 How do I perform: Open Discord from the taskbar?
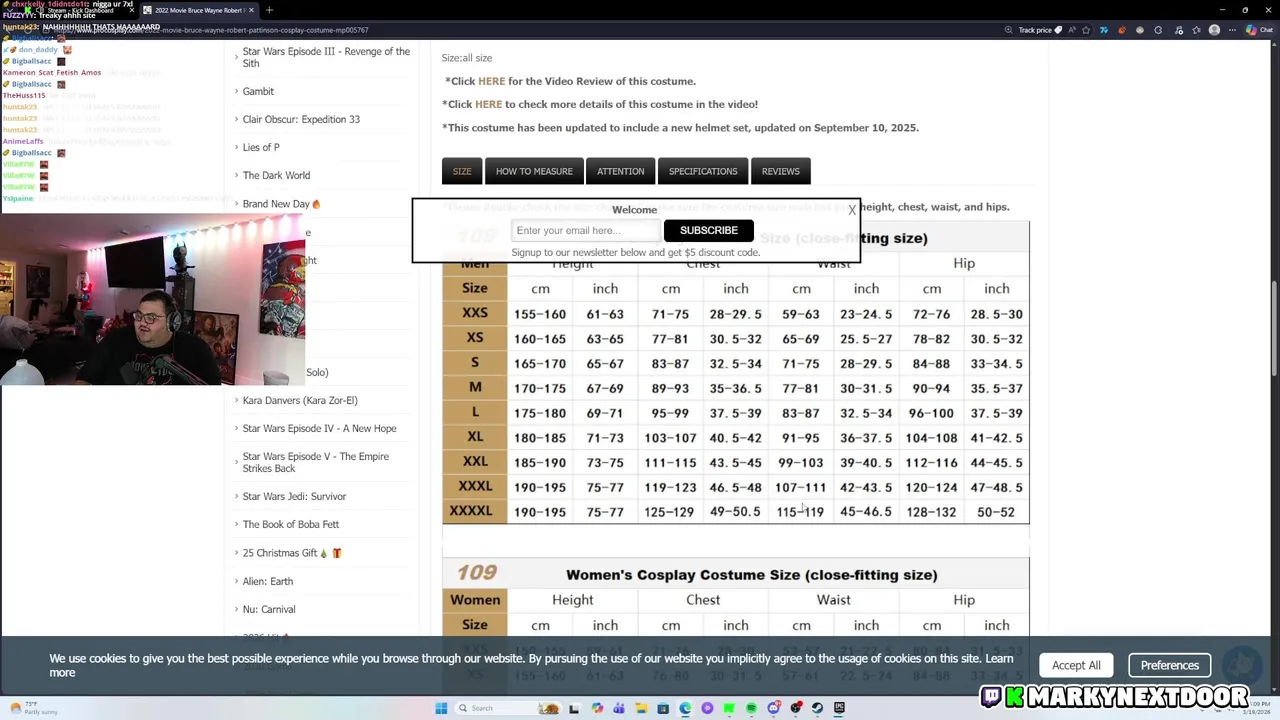(773, 708)
